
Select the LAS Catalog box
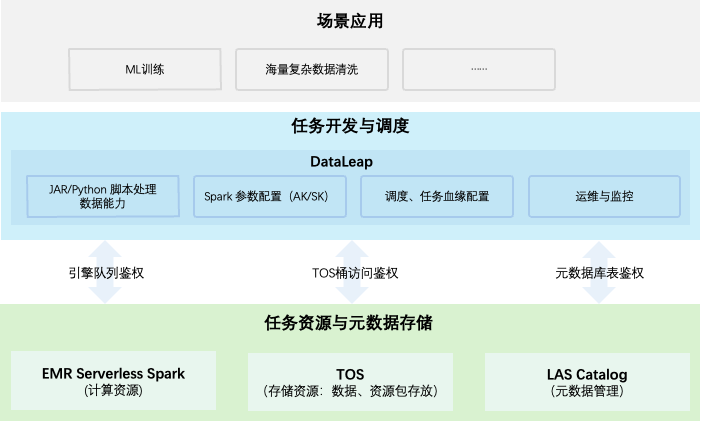tap(587, 382)
